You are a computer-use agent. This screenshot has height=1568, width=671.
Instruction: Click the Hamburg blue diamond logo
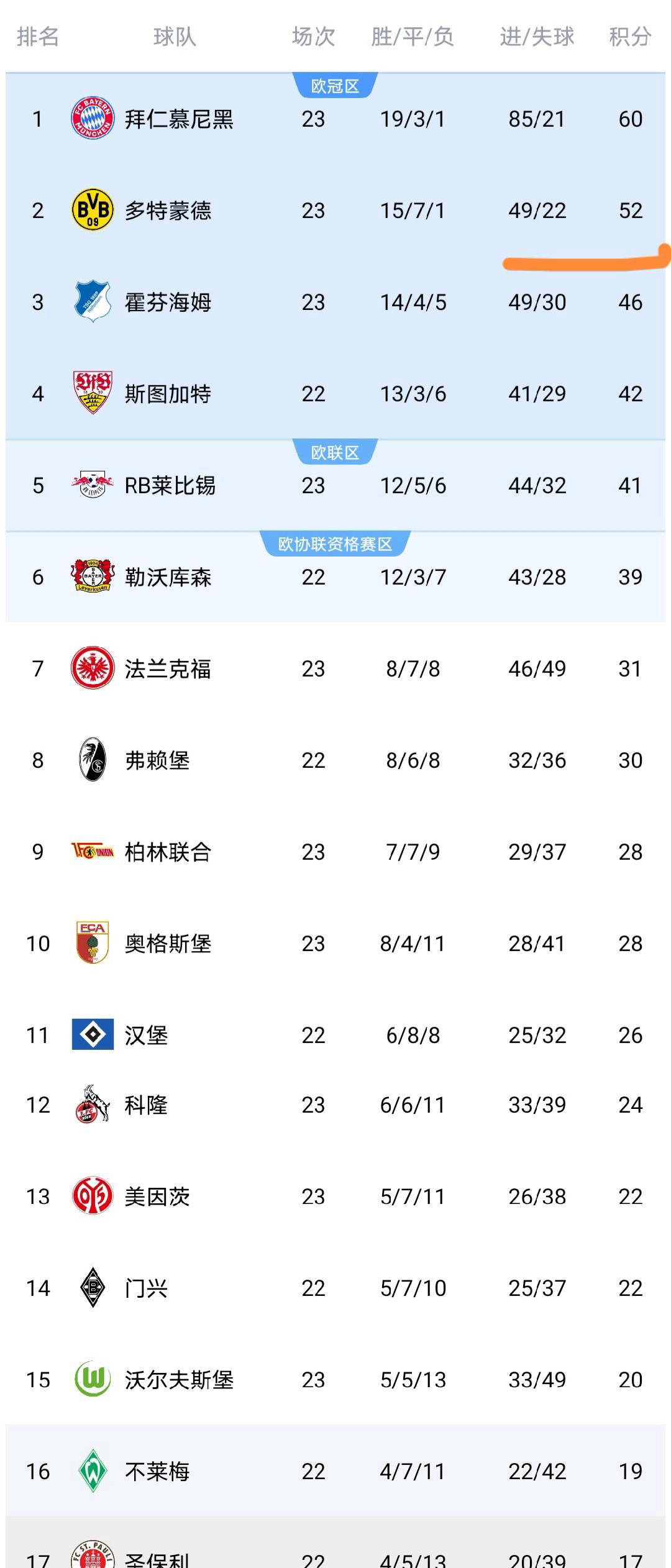click(x=93, y=1034)
